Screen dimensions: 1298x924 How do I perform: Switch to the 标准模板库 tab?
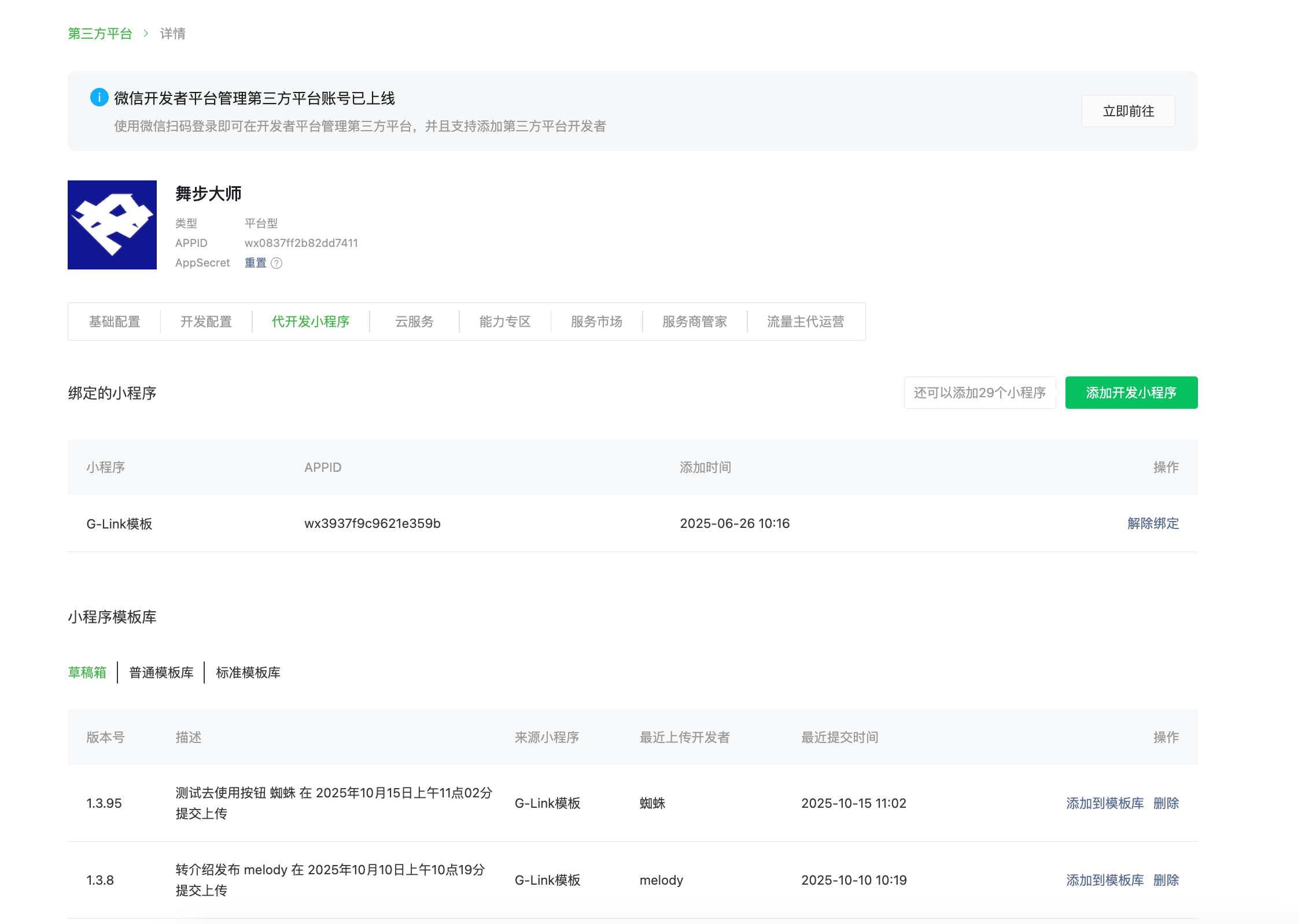pos(248,672)
